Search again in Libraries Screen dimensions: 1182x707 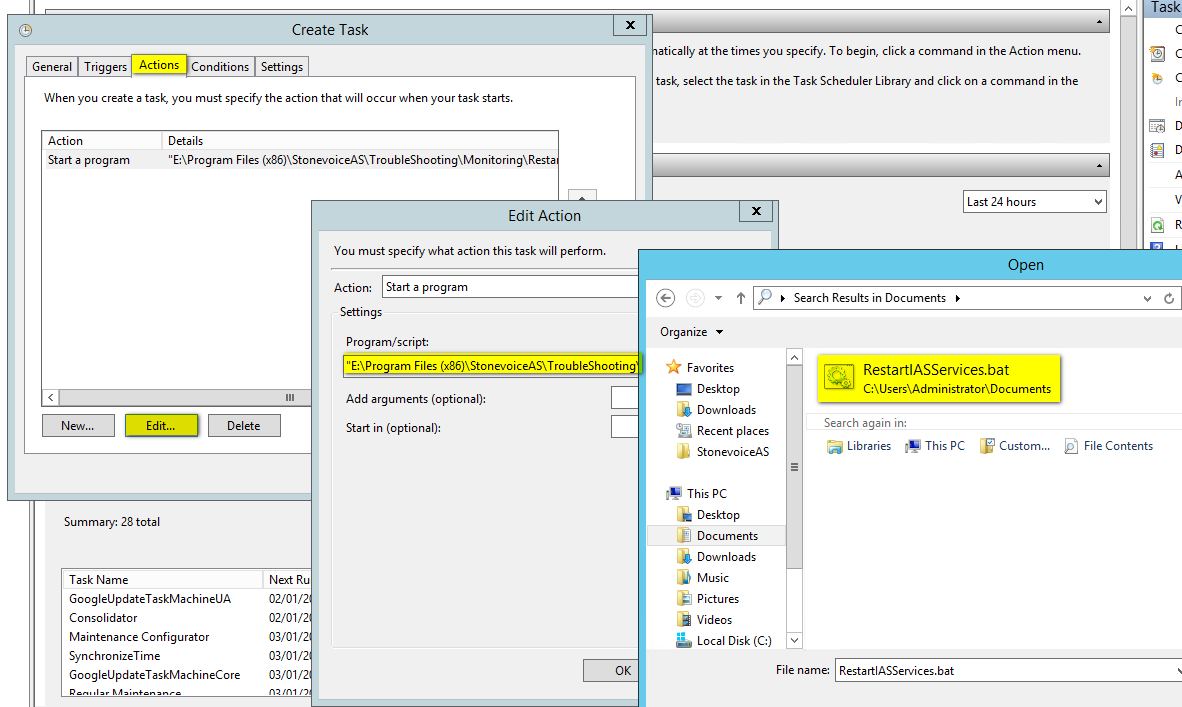(x=859, y=446)
